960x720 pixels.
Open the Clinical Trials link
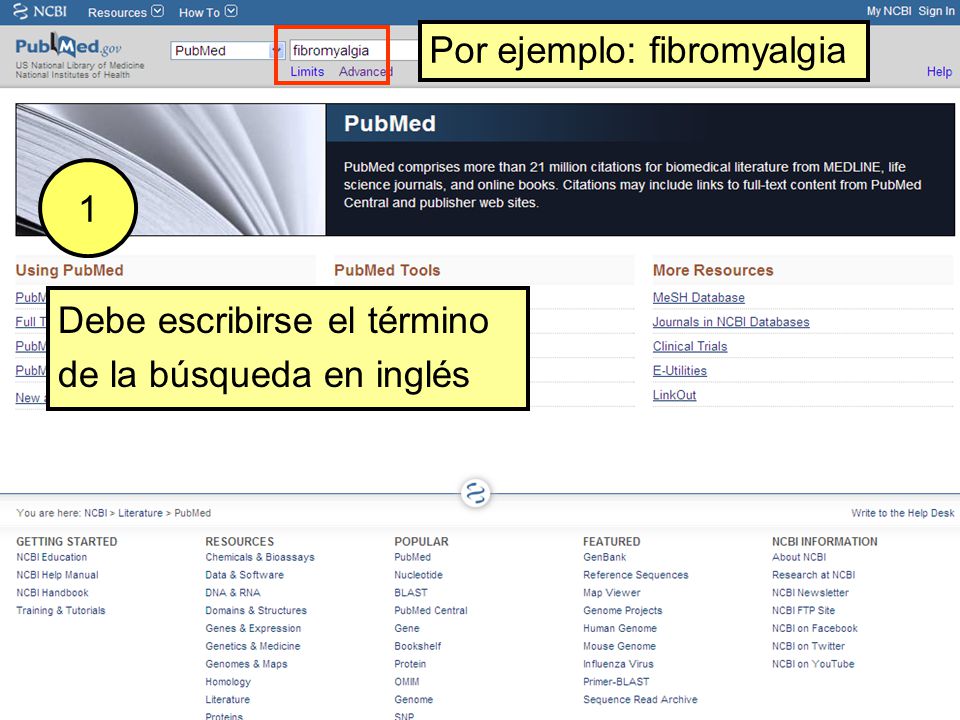coord(690,347)
